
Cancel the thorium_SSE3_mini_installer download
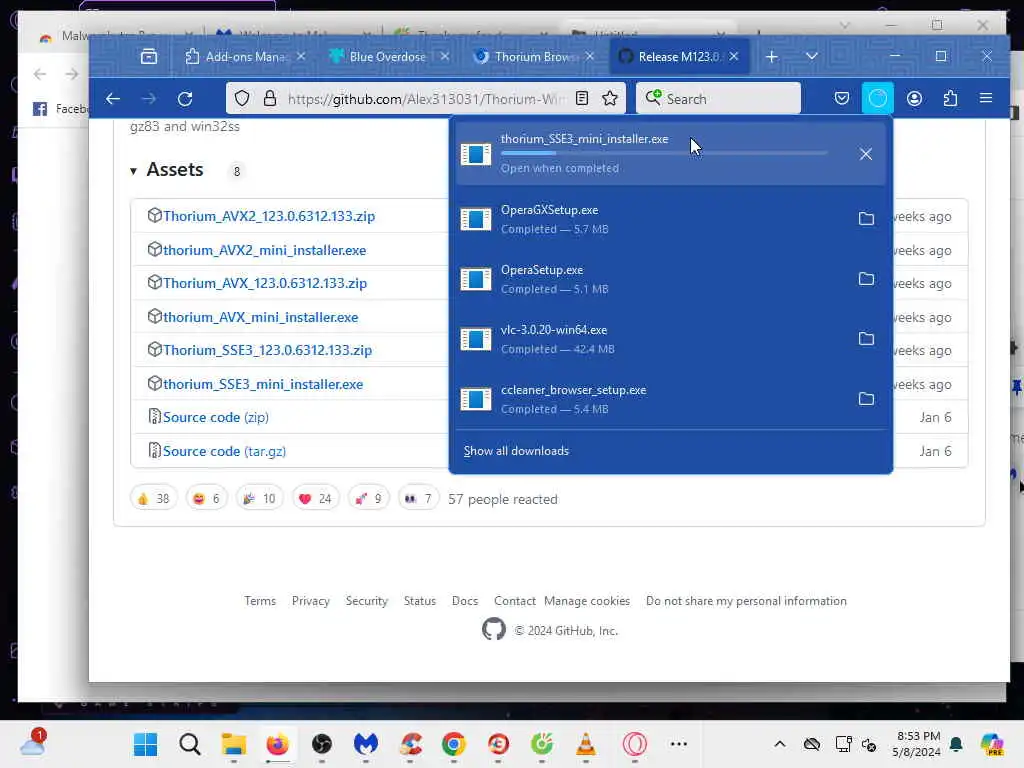[x=866, y=154]
